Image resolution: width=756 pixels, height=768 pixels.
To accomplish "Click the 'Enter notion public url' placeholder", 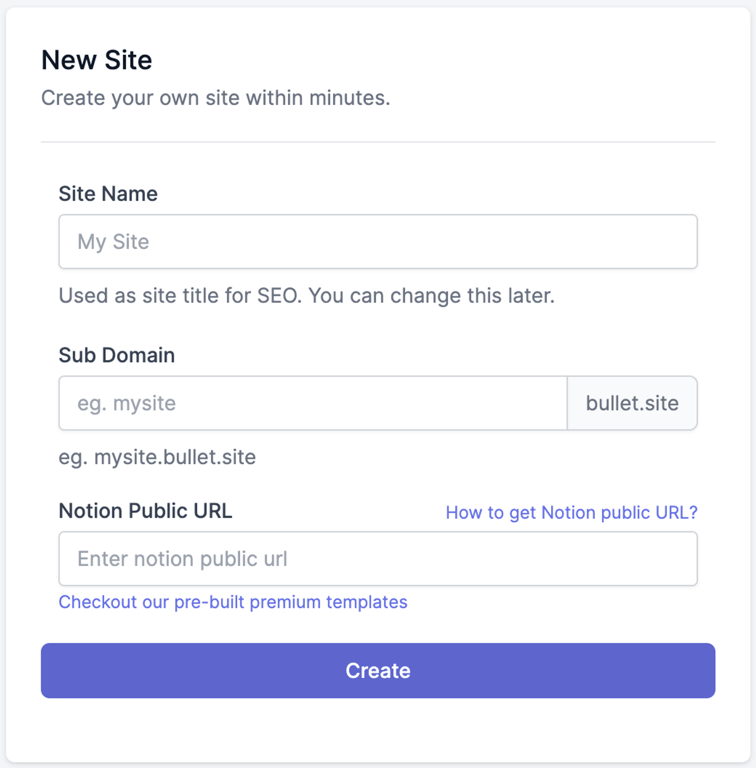I will [x=182, y=559].
